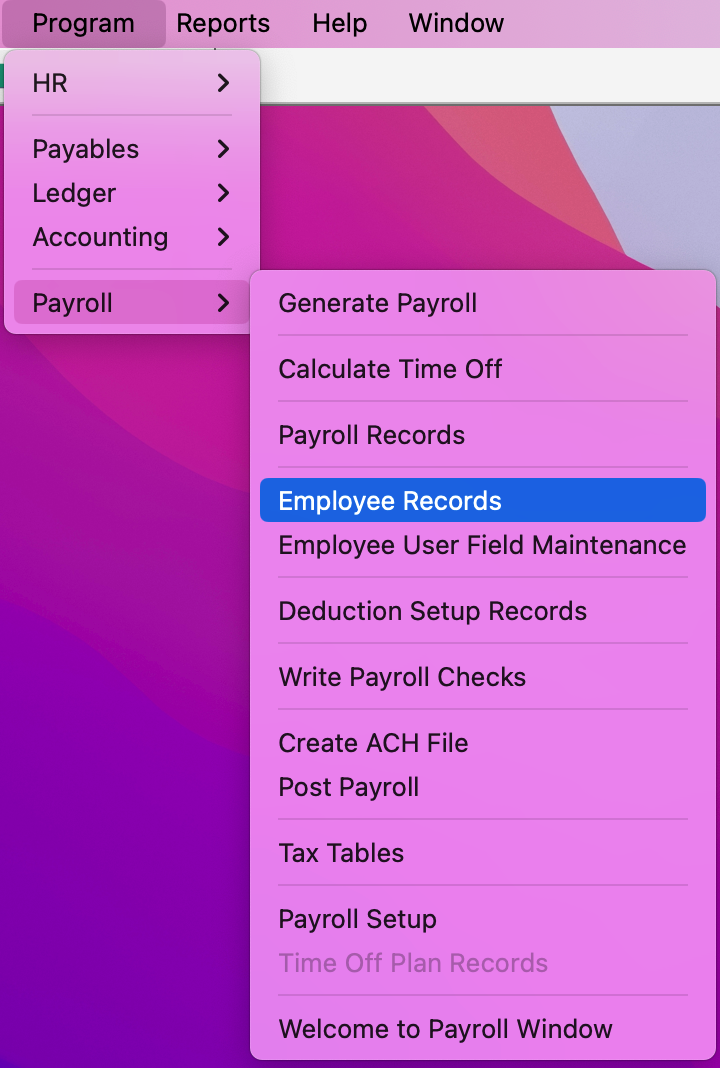This screenshot has height=1068, width=720.
Task: Expand the HR submenu
Action: click(132, 83)
